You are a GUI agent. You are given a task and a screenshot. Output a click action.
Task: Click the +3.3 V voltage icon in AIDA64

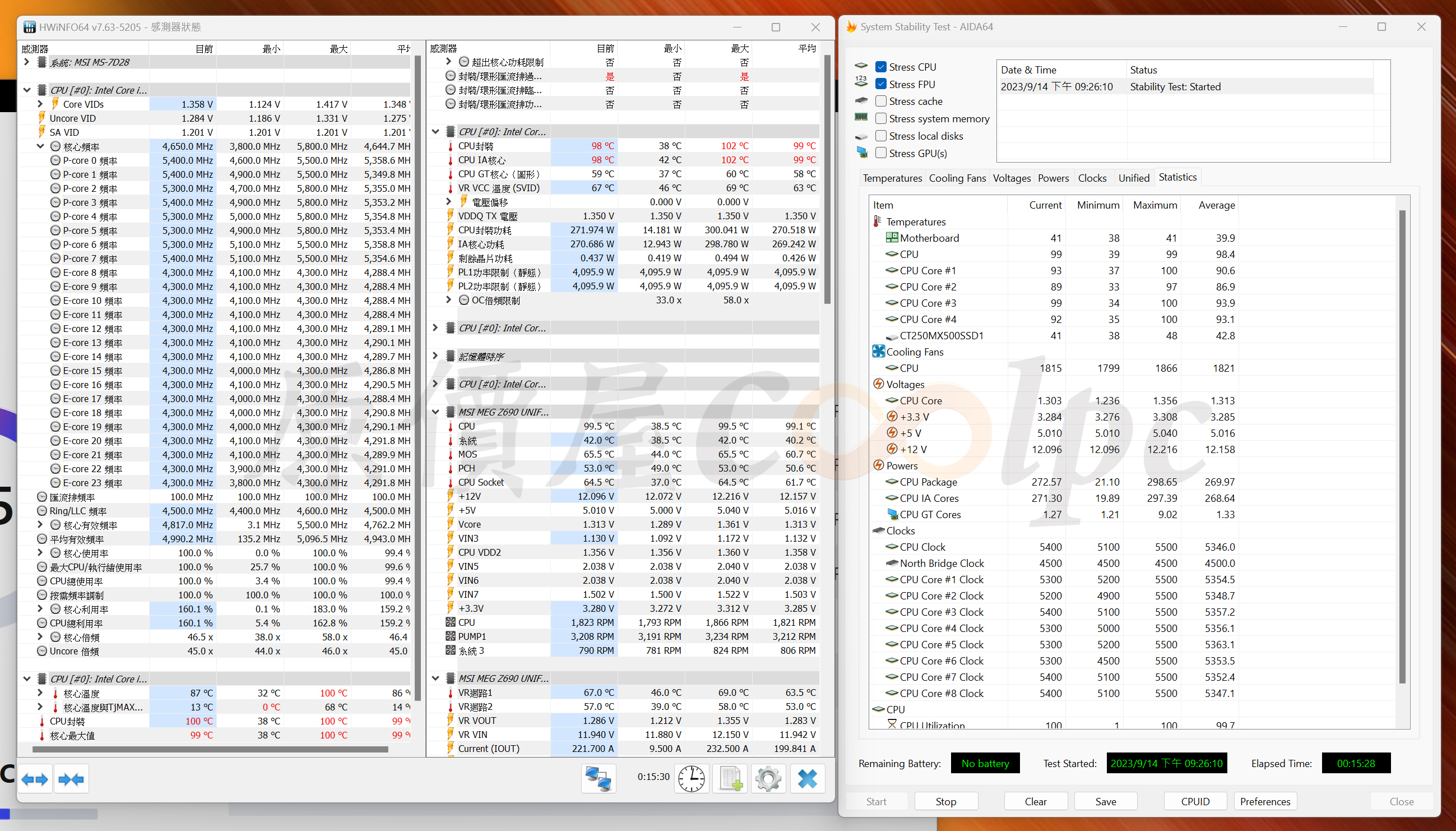892,417
